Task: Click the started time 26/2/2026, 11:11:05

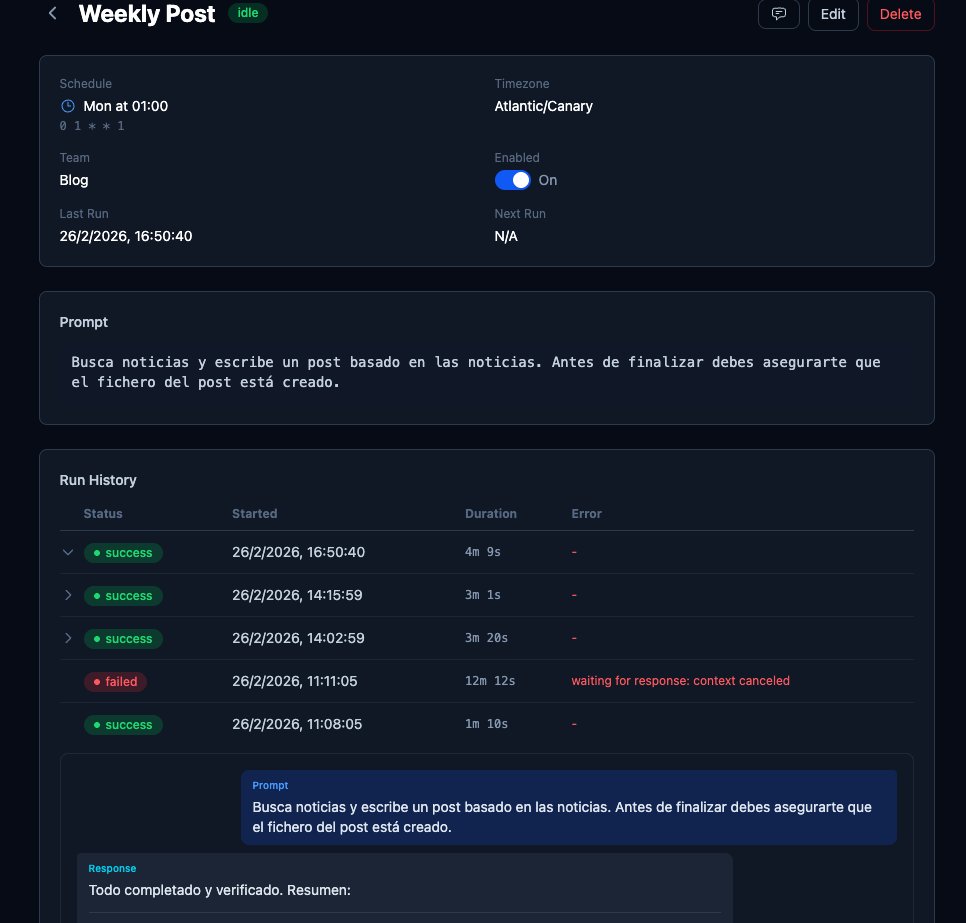Action: [294, 681]
